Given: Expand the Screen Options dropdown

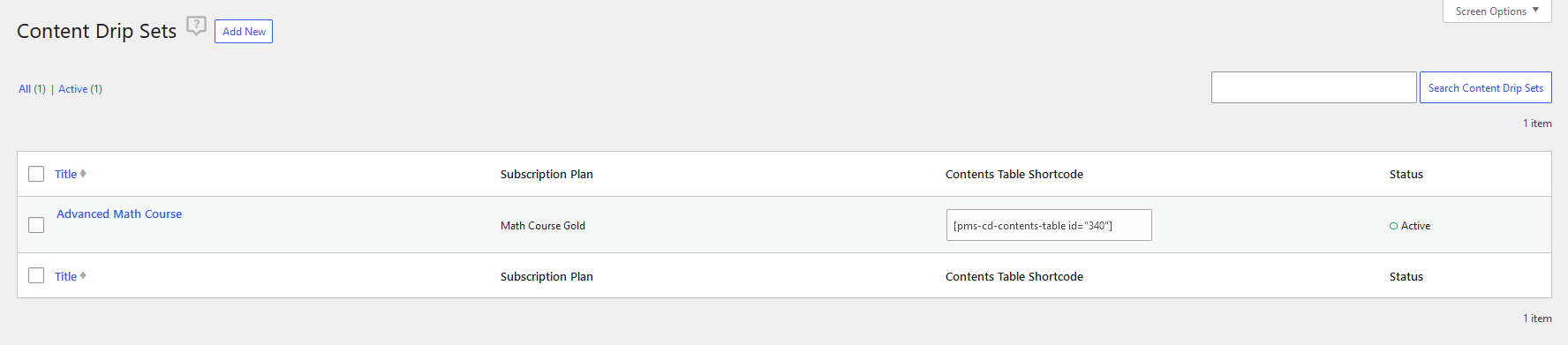Looking at the screenshot, I should tap(1496, 11).
